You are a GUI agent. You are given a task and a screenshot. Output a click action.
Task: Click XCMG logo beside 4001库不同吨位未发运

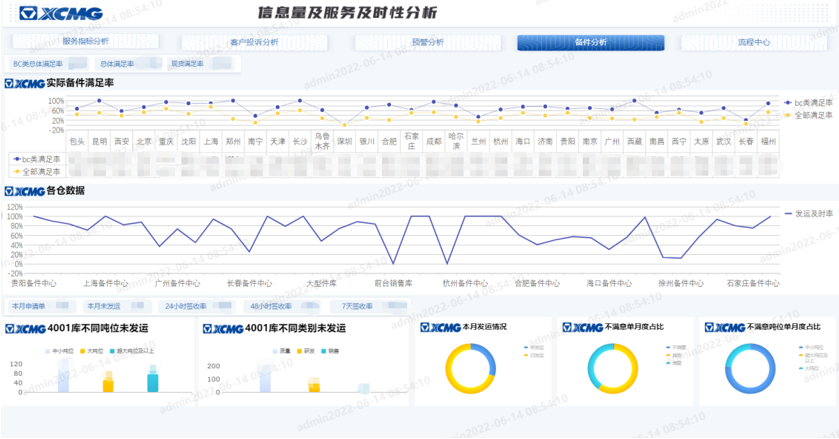[25, 329]
